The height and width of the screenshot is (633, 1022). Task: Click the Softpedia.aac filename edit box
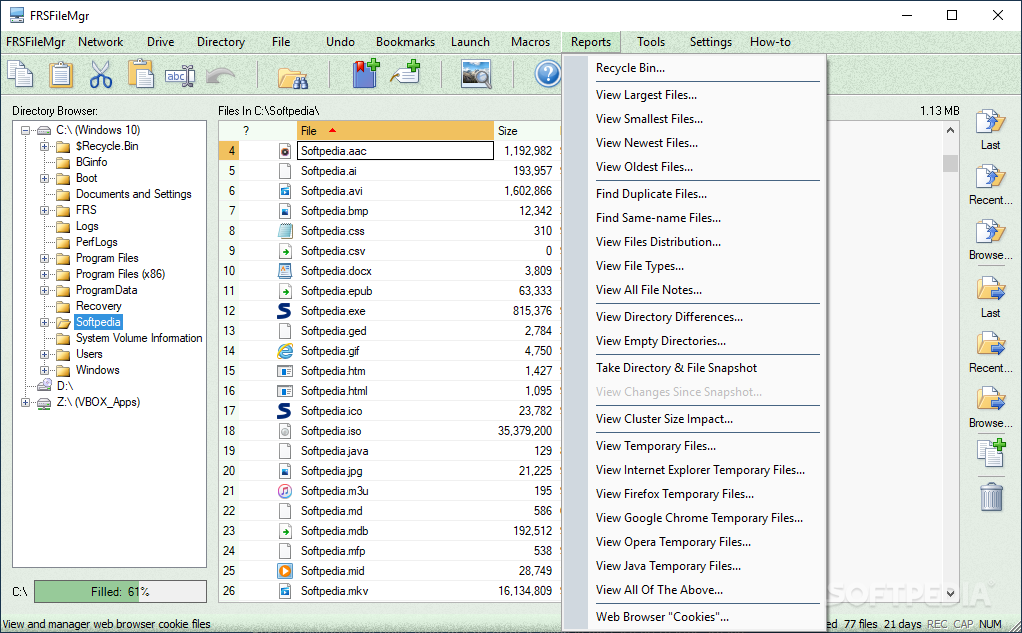[395, 151]
